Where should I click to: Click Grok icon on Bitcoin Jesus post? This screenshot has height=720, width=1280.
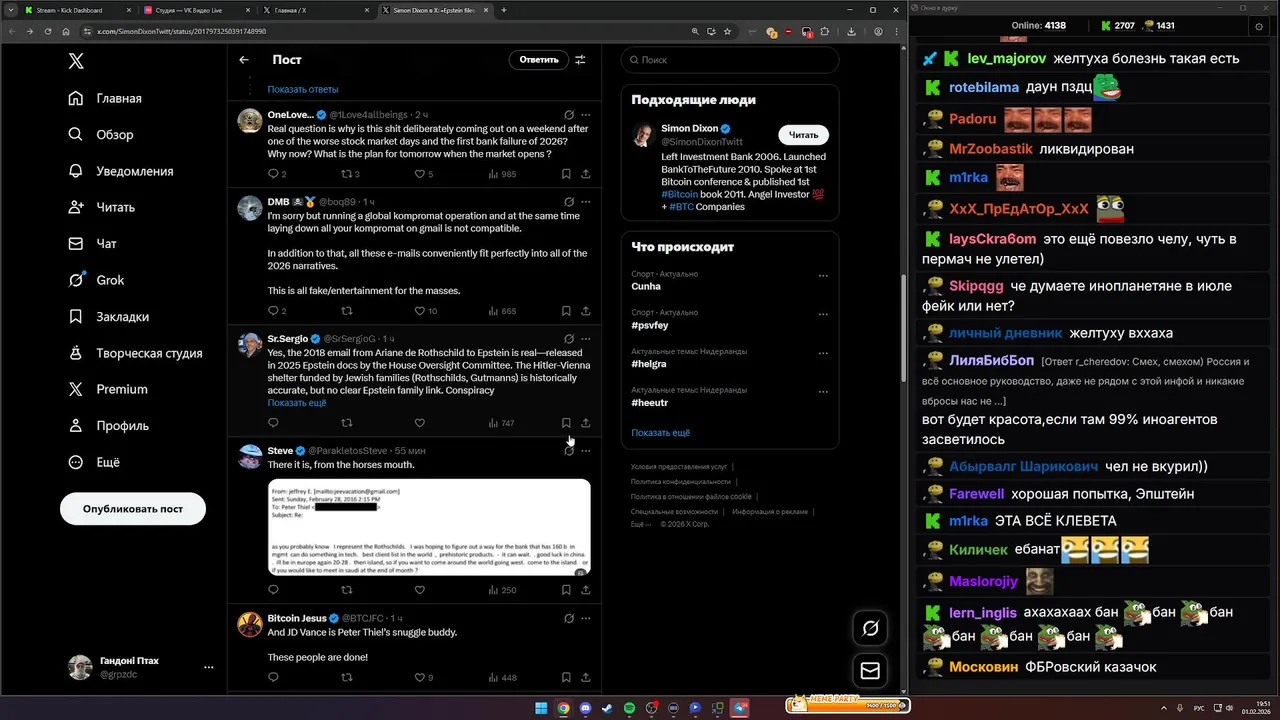[569, 618]
